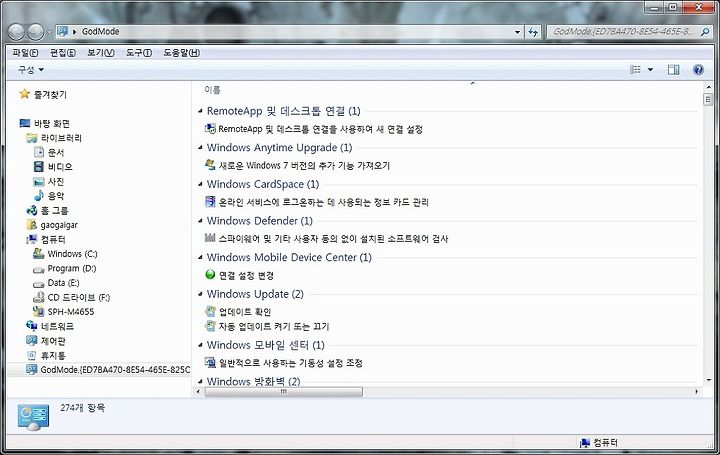Viewport: 720px width, 455px height.
Task: Select the Program (D:) drive
Action: [x=72, y=268]
